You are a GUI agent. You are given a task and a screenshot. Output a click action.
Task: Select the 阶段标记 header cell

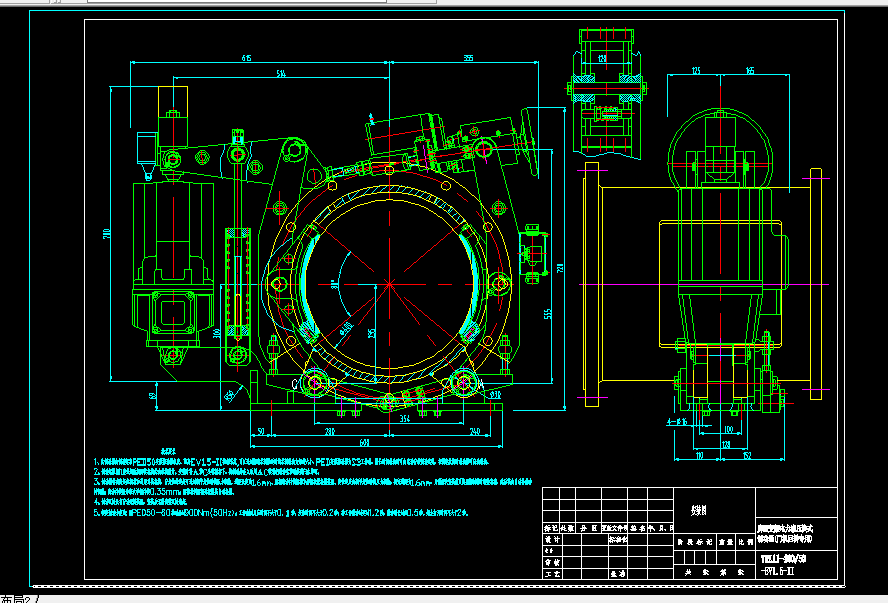pyautogui.click(x=695, y=542)
